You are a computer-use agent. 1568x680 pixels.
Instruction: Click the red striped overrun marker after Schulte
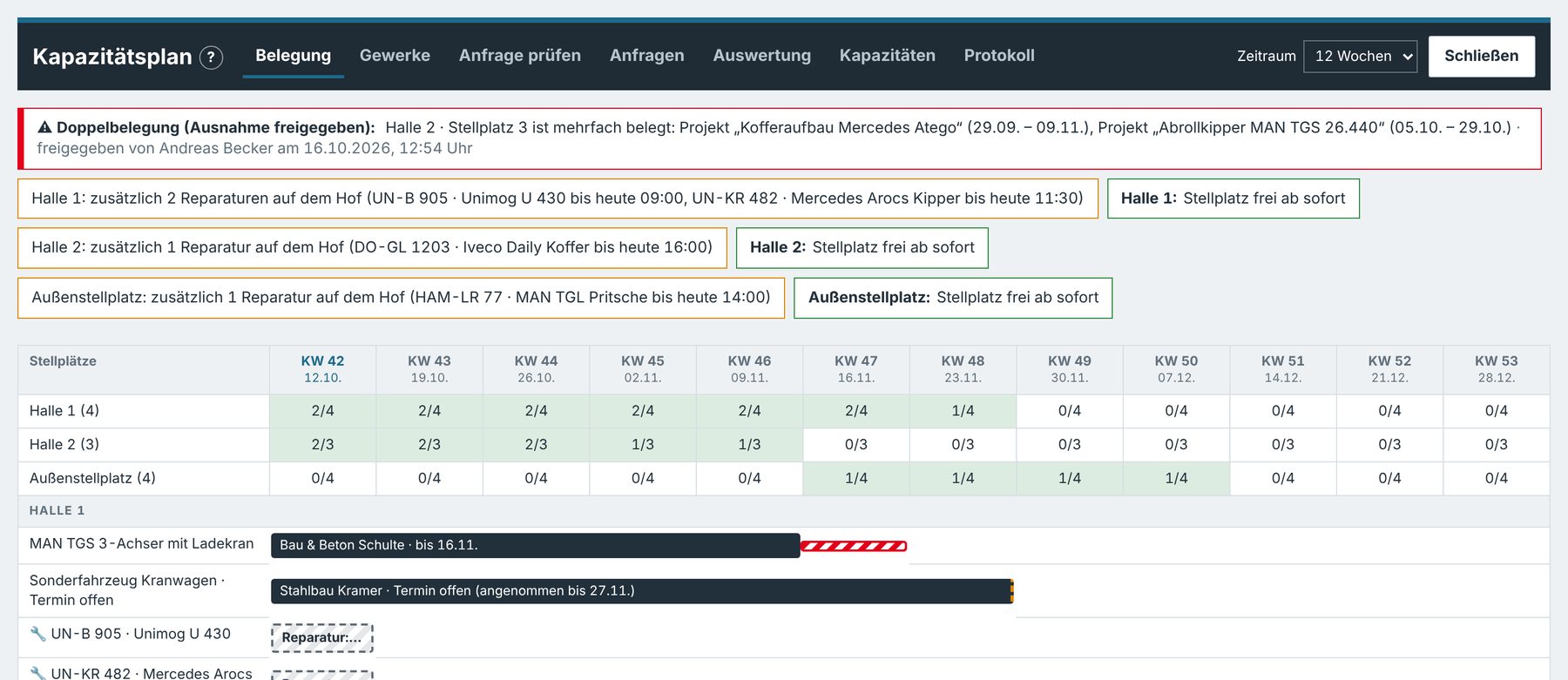pos(854,546)
